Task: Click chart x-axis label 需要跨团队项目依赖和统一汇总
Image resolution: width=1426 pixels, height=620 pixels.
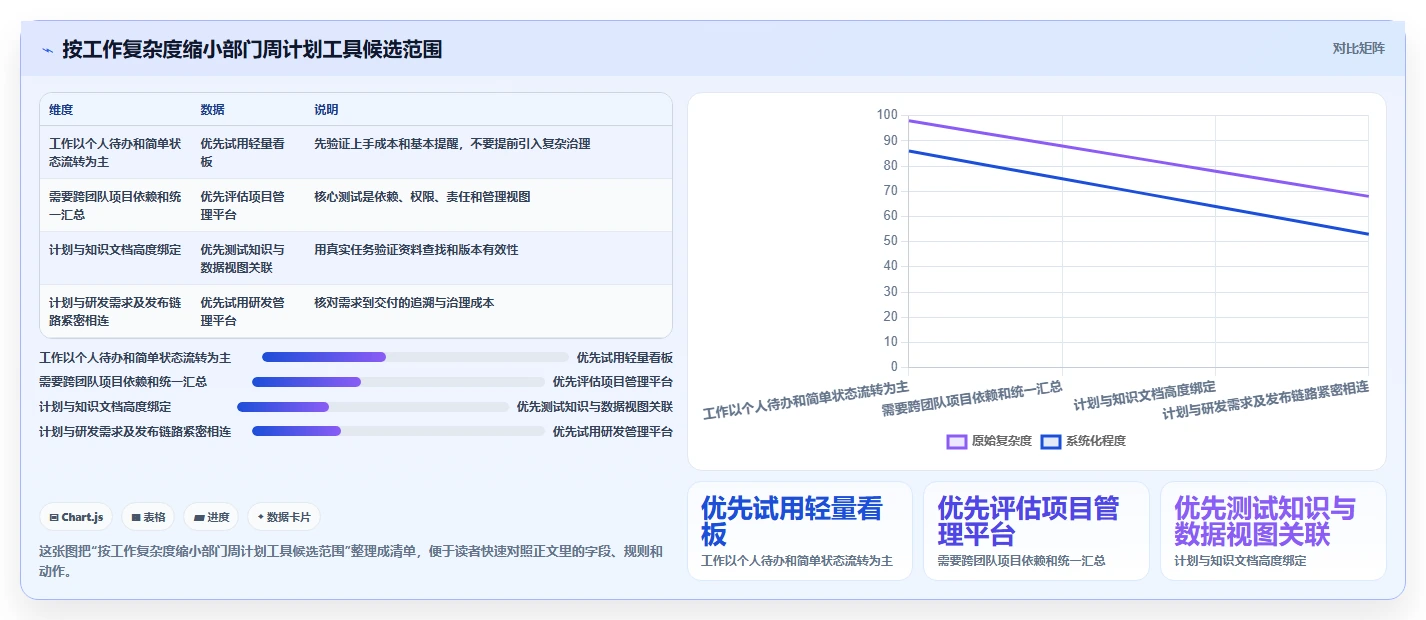Action: click(972, 398)
